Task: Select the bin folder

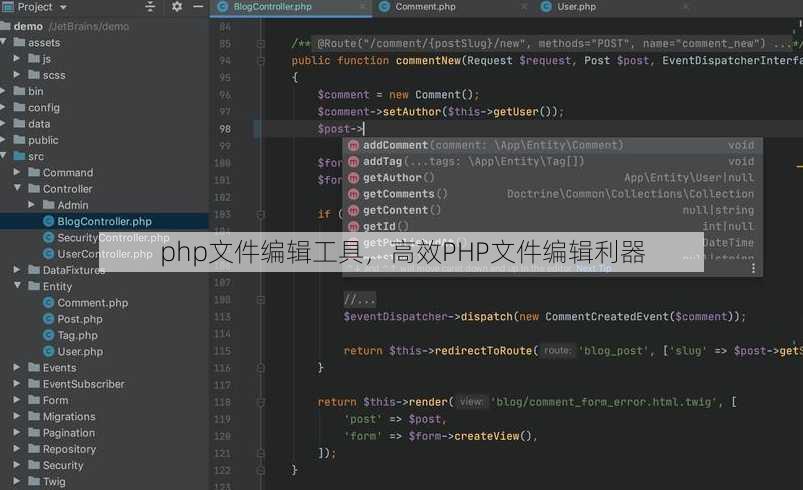Action: 35,91
